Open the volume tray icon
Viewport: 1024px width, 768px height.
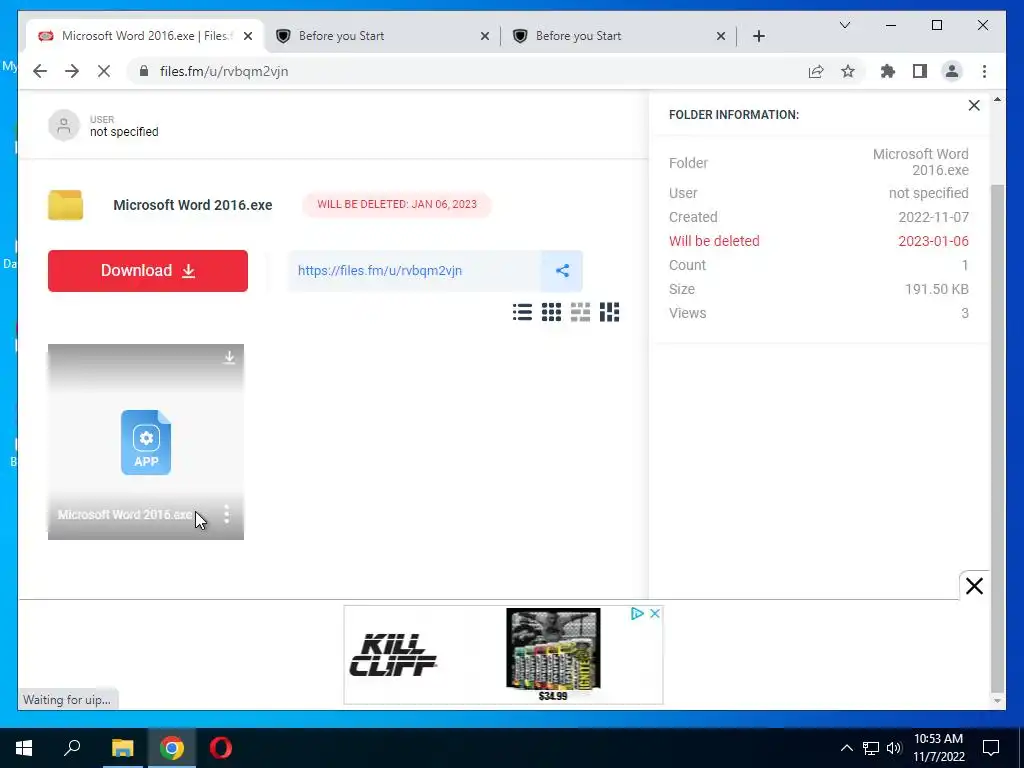(x=894, y=748)
